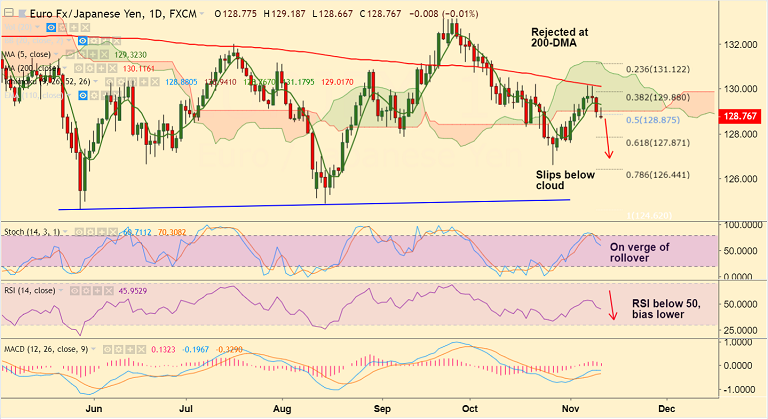768x419 pixels.
Task: Open the Euro Fx/Japanese Yen symbol dropdown
Action: pyautogui.click(x=201, y=13)
